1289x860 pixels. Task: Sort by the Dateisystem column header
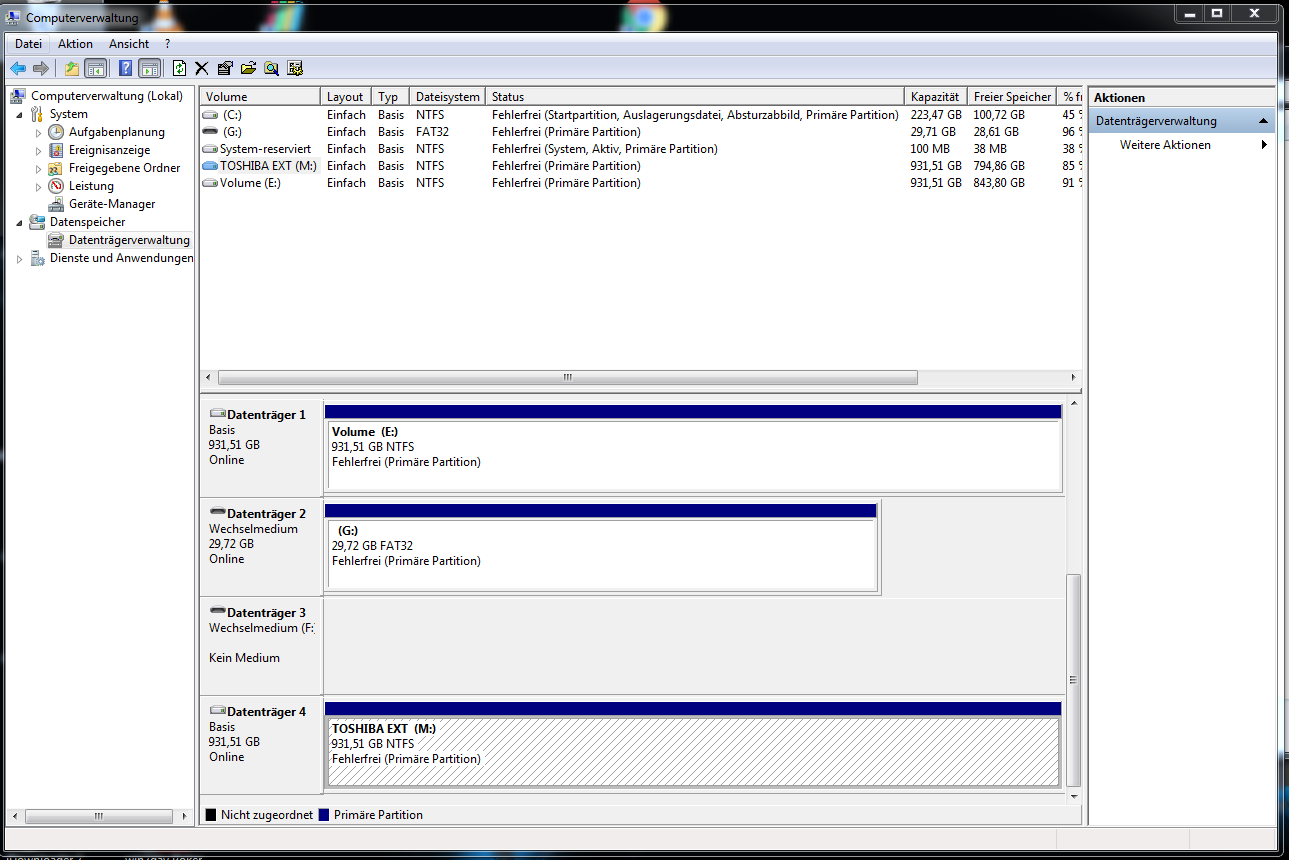447,97
